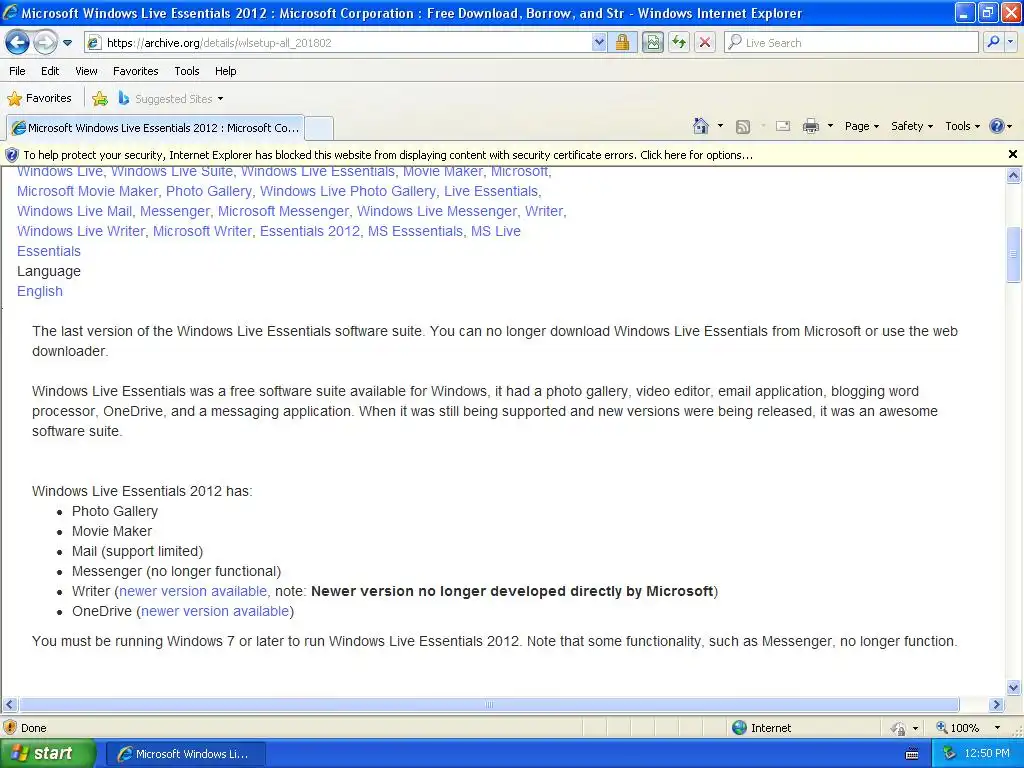Click vertical scrollbar up arrow
Screen dimensions: 1024x768
1014,175
